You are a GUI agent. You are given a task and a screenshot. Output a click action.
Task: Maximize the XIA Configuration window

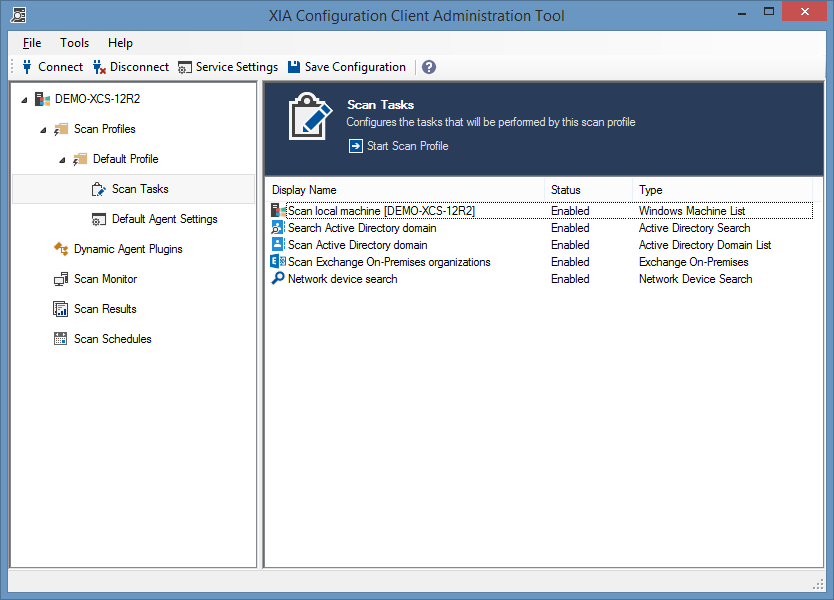[769, 11]
